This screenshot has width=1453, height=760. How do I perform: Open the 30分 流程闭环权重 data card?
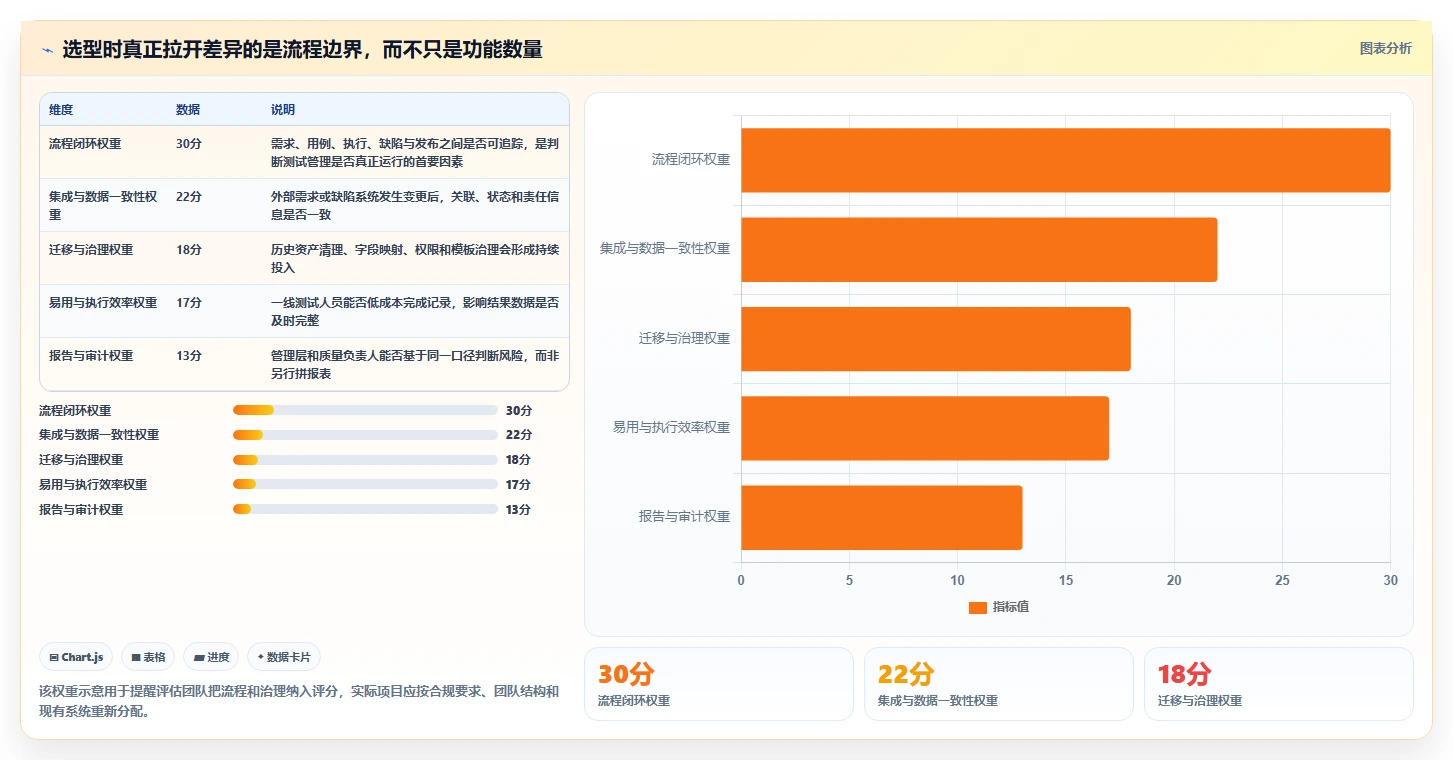pyautogui.click(x=718, y=684)
